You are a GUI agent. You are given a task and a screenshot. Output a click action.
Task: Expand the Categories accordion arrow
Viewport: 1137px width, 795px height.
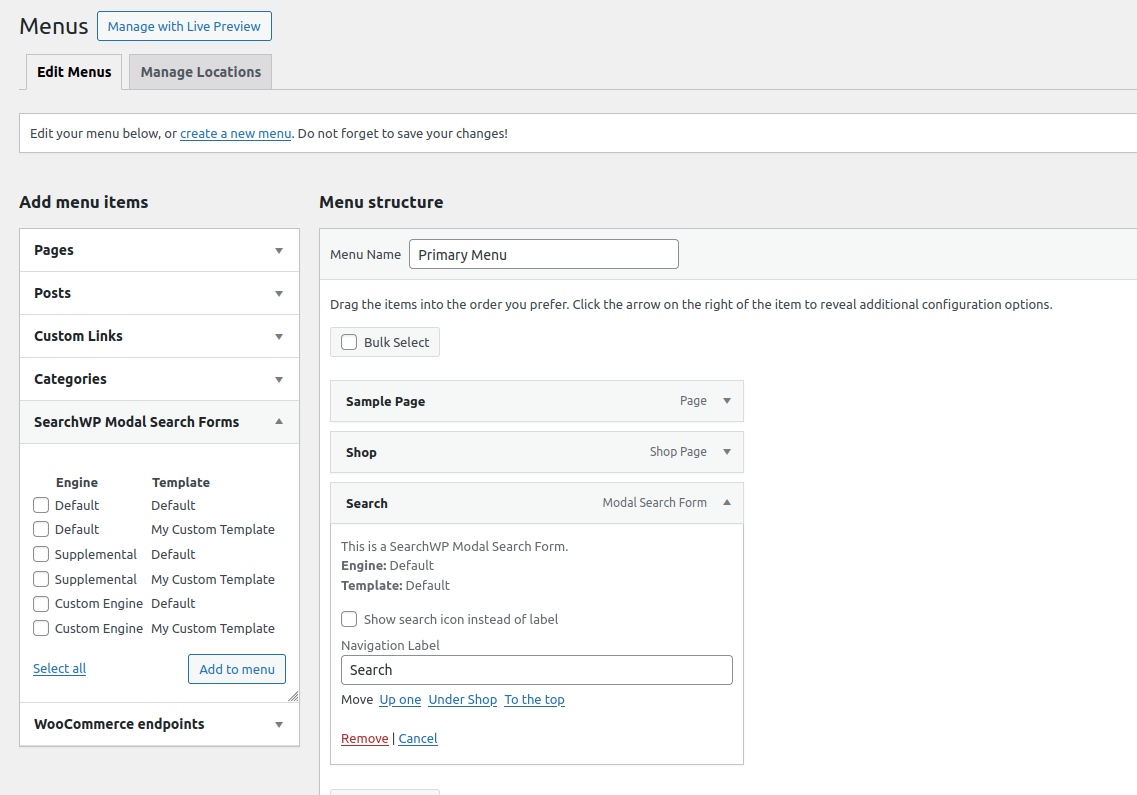point(279,380)
